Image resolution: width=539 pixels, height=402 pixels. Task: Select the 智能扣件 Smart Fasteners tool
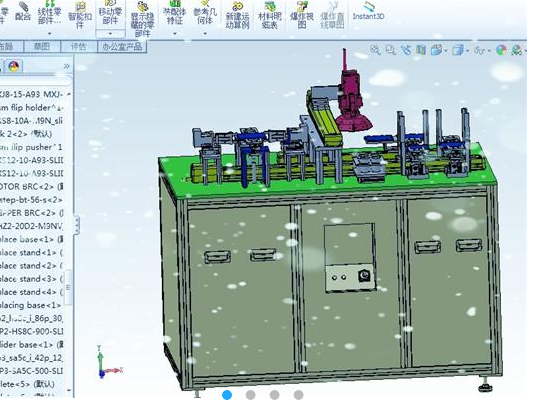(80, 15)
